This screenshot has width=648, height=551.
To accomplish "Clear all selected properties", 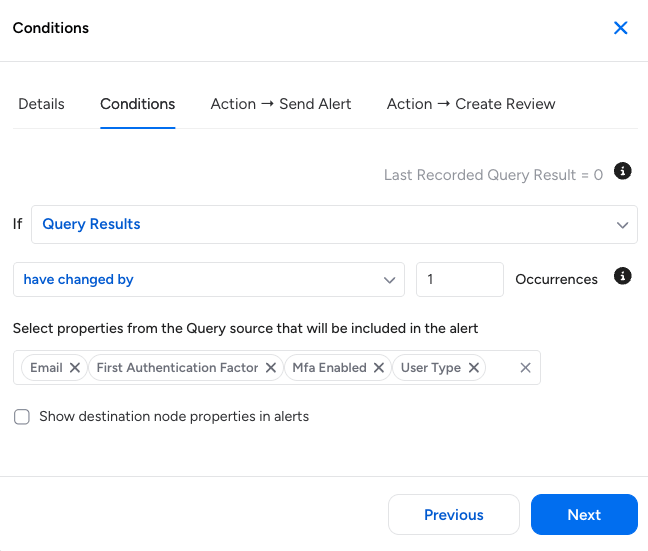I will (526, 368).
